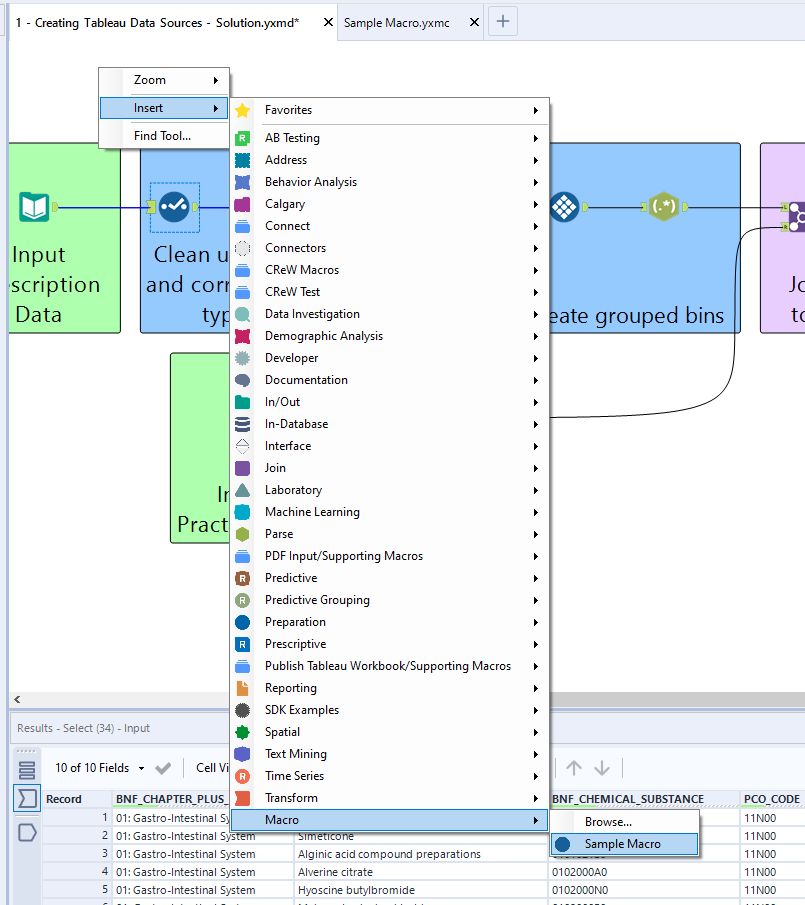This screenshot has height=905, width=805.
Task: Click the Data Investigation category icon
Action: tap(243, 314)
